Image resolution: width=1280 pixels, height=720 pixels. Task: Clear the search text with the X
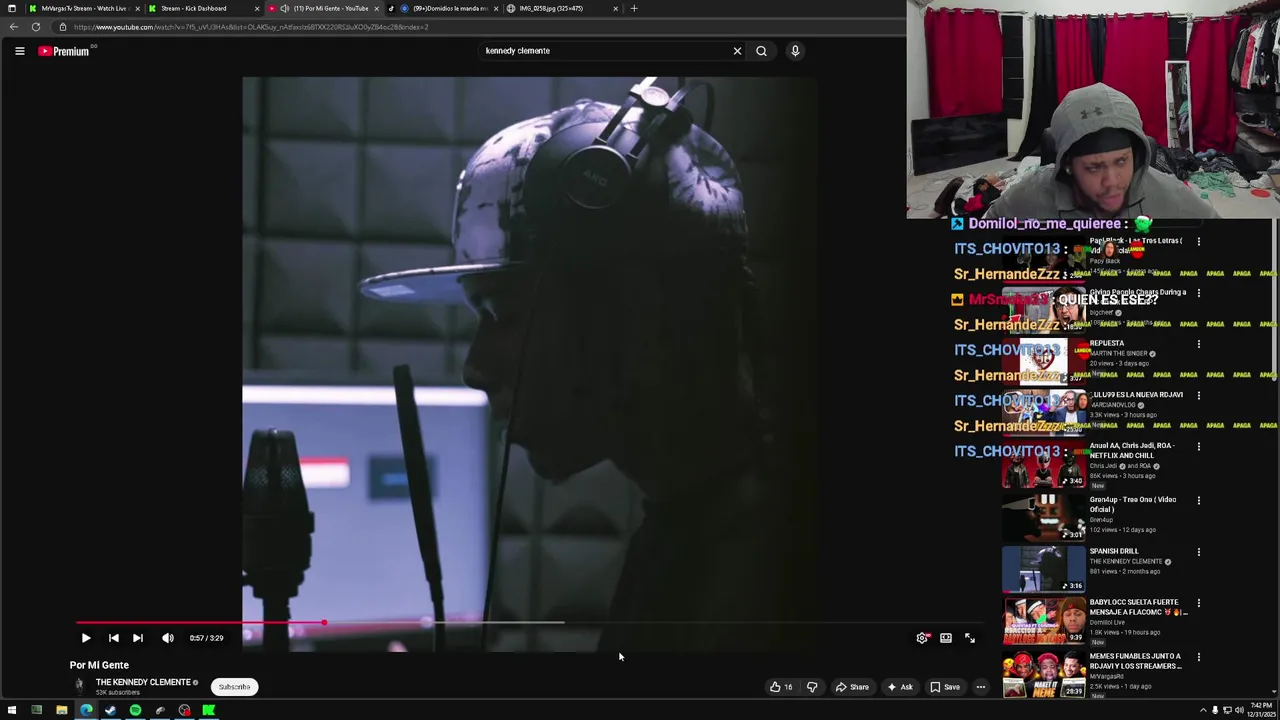coord(737,51)
